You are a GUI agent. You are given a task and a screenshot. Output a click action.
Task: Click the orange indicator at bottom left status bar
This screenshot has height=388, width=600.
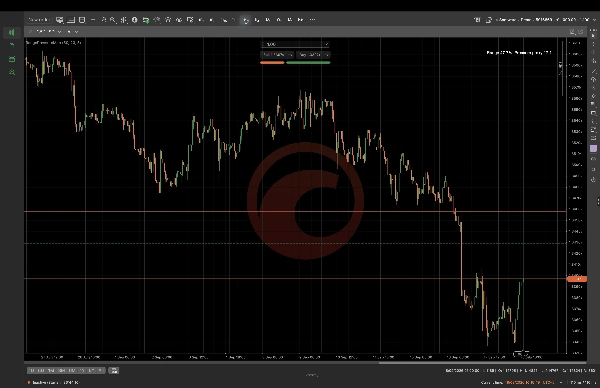point(29,382)
